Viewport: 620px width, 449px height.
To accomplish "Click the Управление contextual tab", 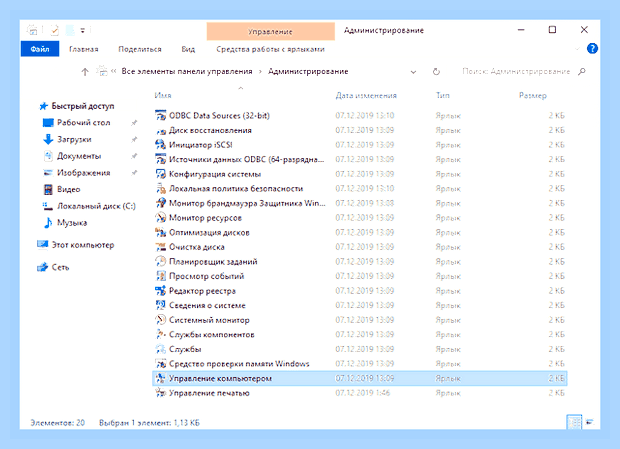I will click(270, 31).
